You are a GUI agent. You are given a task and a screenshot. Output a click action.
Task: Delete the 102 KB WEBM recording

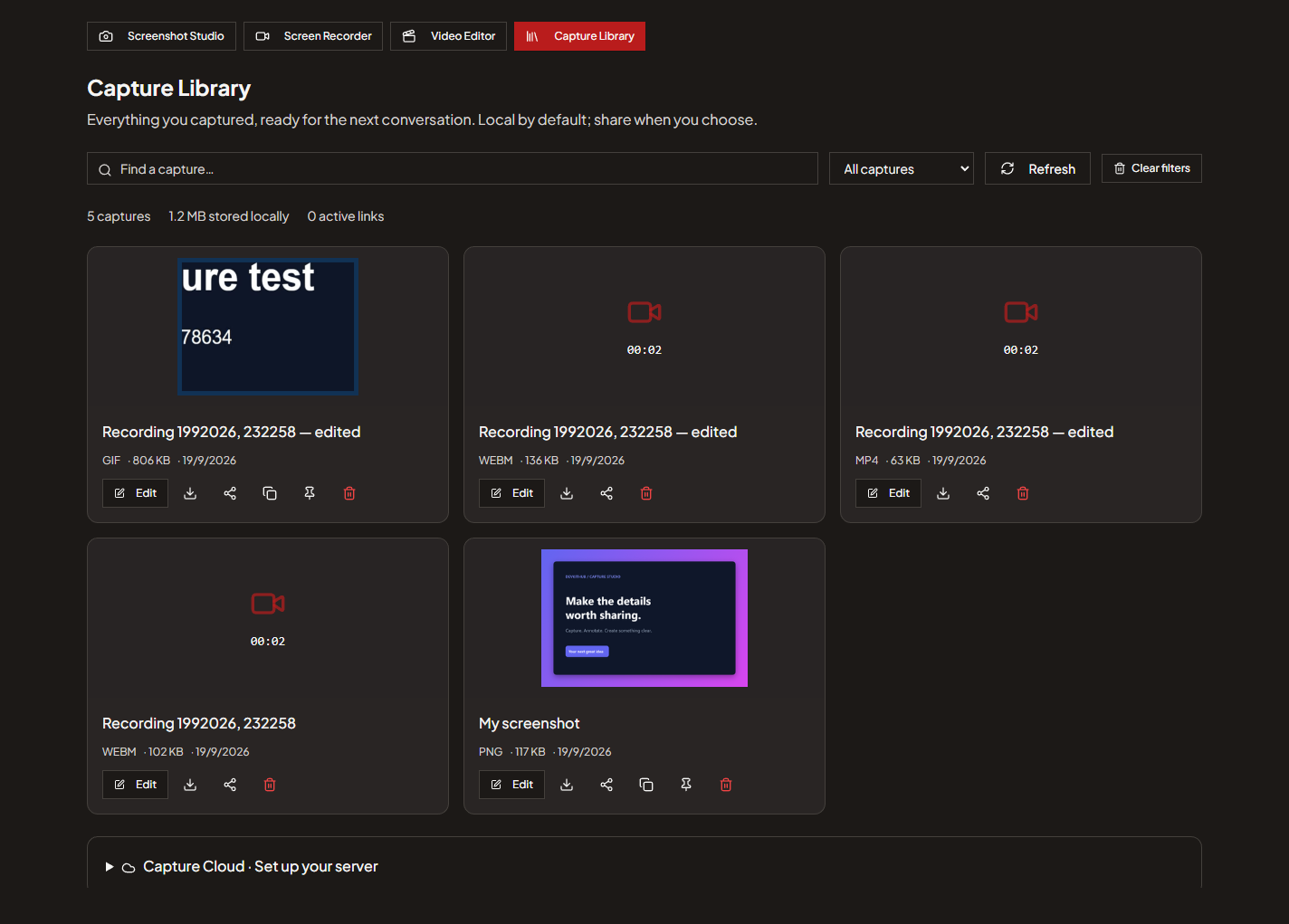pos(270,785)
